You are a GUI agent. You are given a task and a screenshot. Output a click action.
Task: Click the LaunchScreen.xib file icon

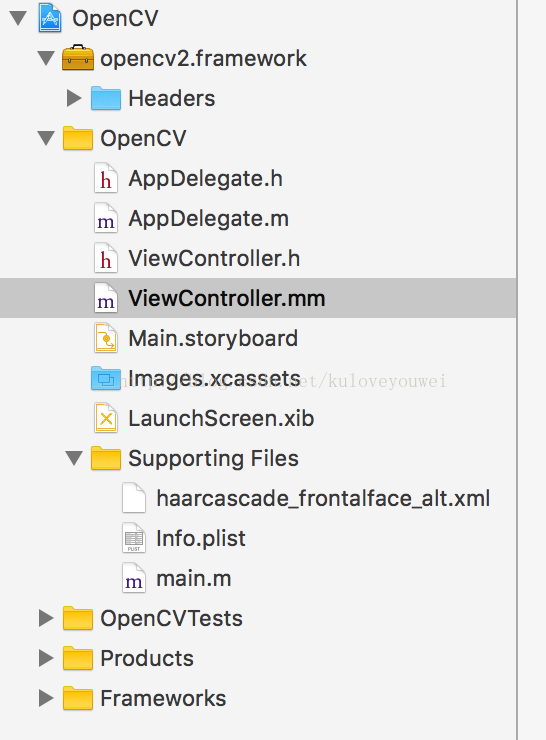click(106, 418)
